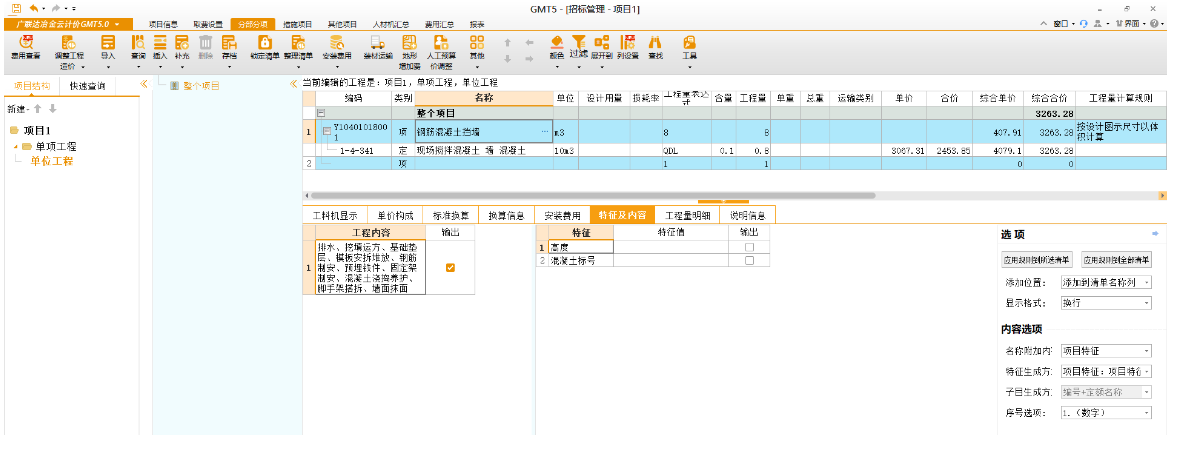1192x464 pixels.
Task: Click the 安装费用 toolbar icon
Action: pos(337,46)
